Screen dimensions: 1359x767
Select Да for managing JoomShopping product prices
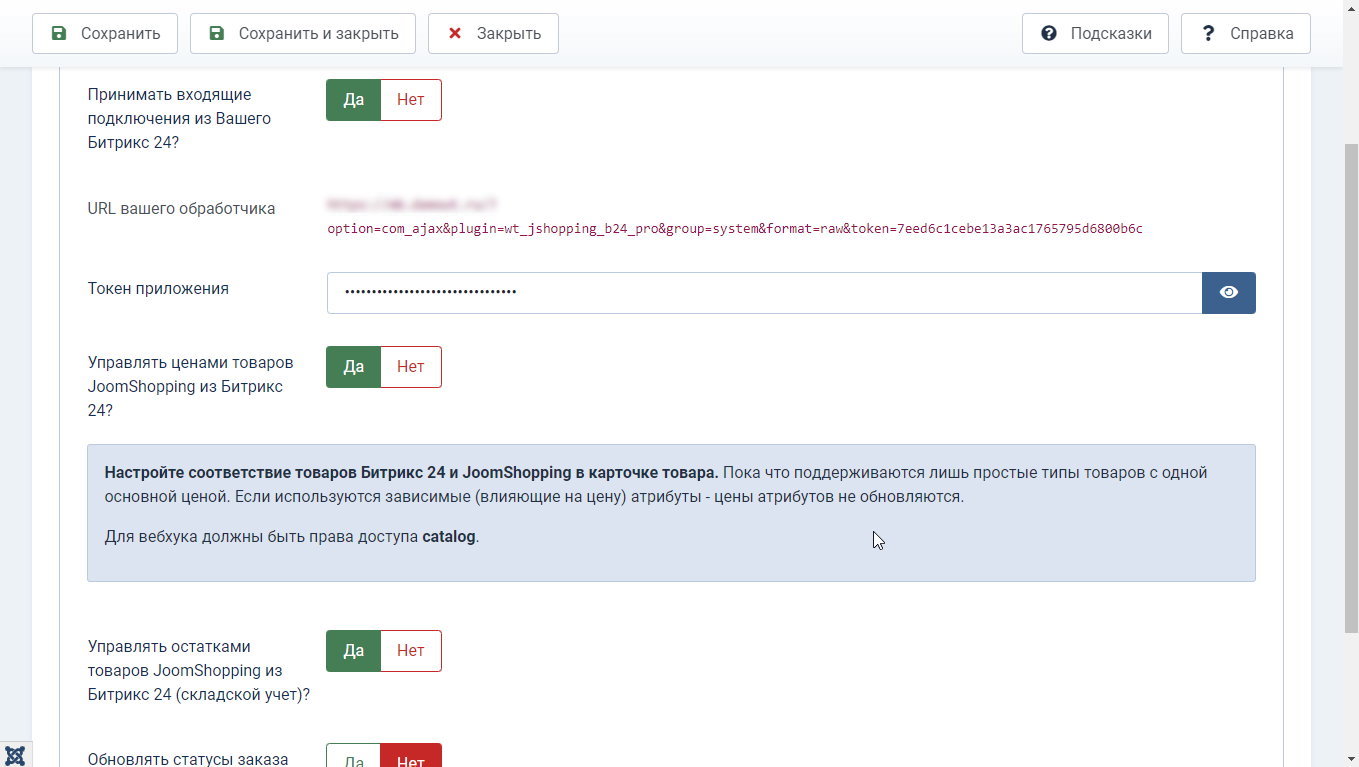[353, 367]
